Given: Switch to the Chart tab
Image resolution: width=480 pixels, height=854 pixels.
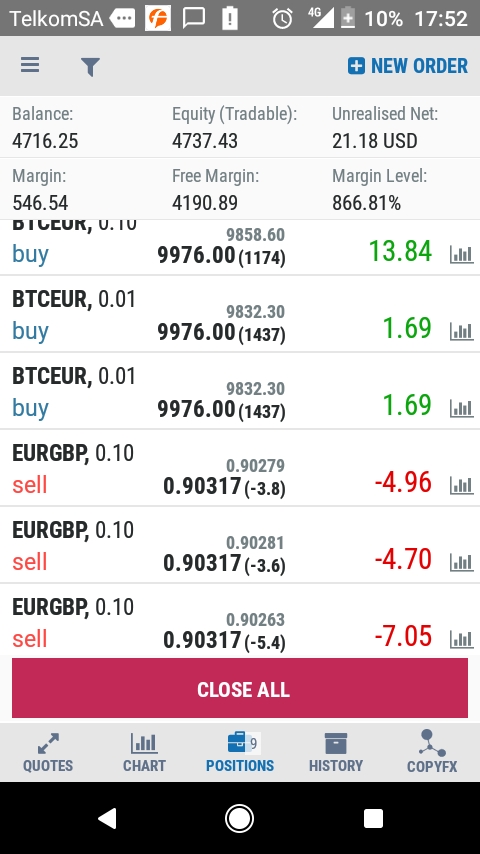Looking at the screenshot, I should tap(144, 753).
